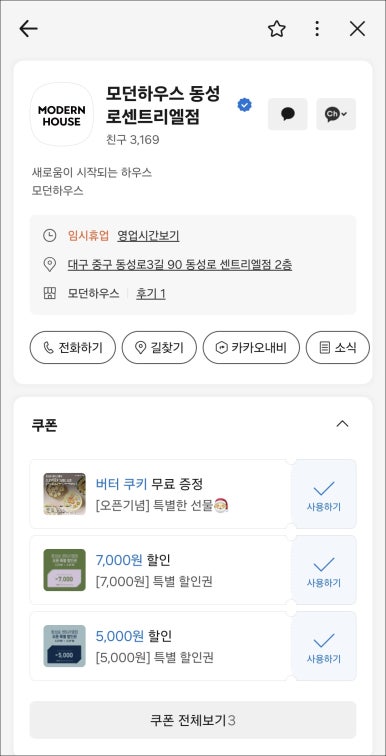
Task: Get directions with 길찾기 button
Action: 160,347
